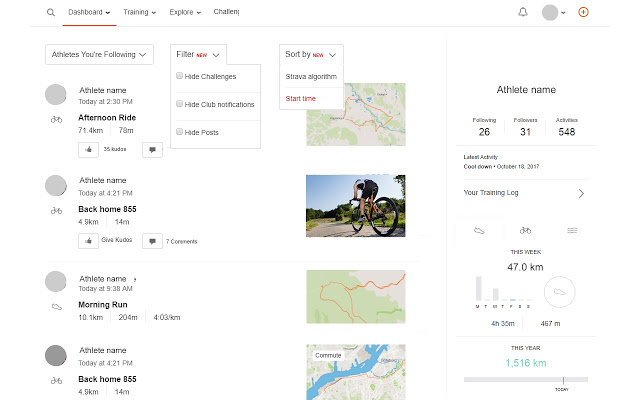Viewport: 640px width, 400px height.
Task: Open the notifications bell
Action: (523, 12)
